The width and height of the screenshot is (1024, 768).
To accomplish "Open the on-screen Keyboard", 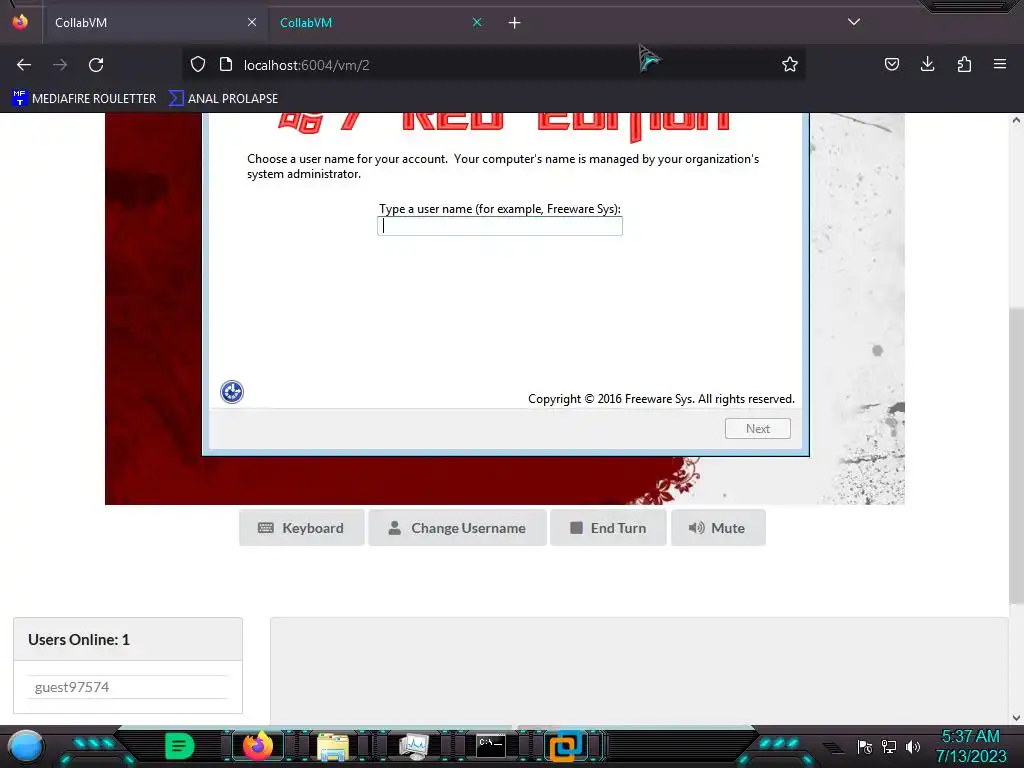I will (x=302, y=528).
